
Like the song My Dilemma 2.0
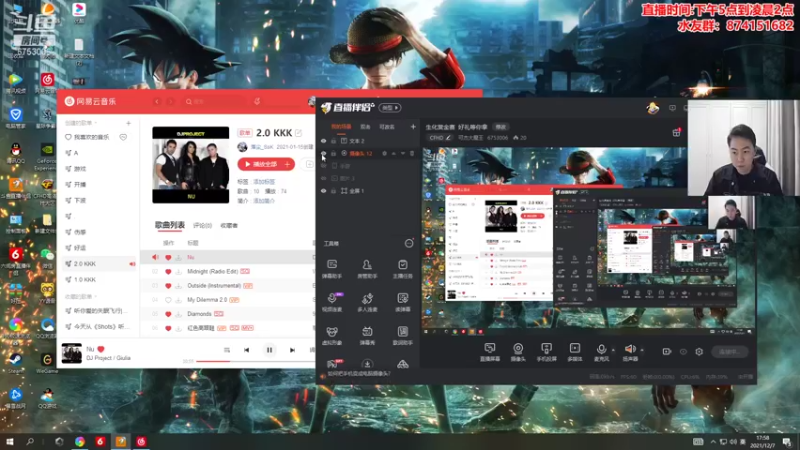(168, 300)
